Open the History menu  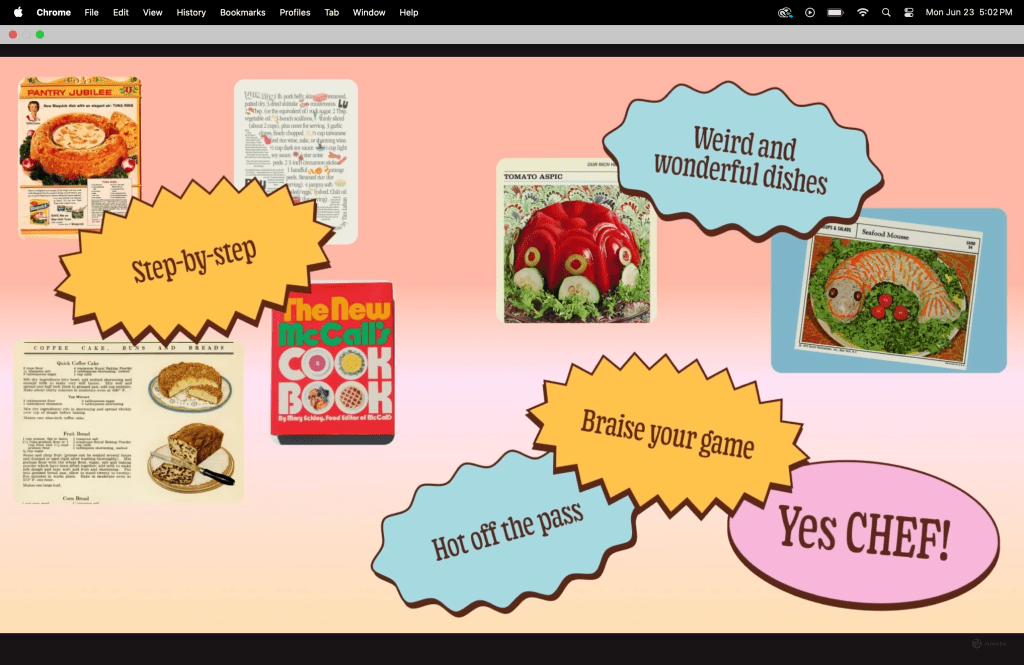pyautogui.click(x=191, y=12)
